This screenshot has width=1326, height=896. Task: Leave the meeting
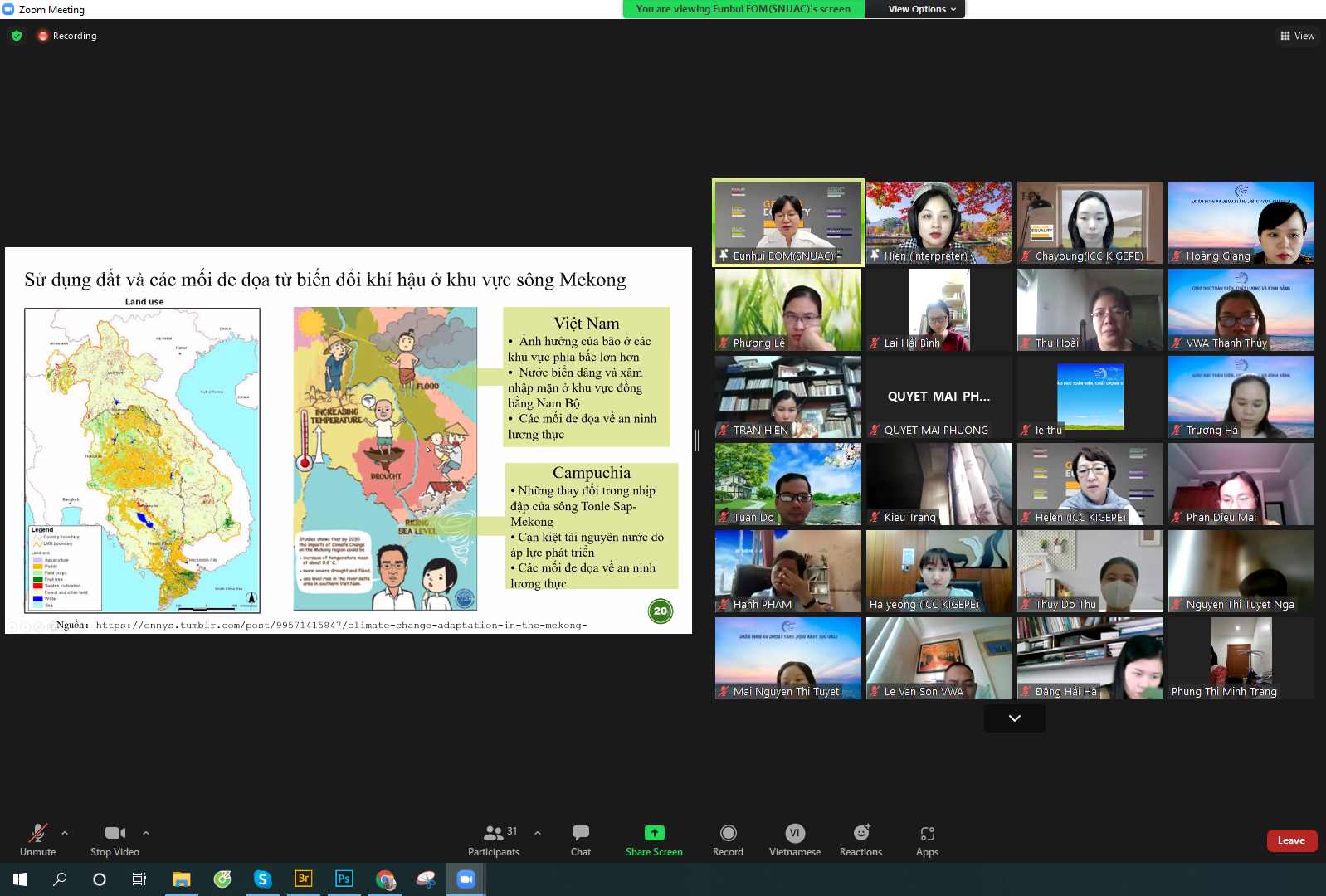coord(1291,840)
